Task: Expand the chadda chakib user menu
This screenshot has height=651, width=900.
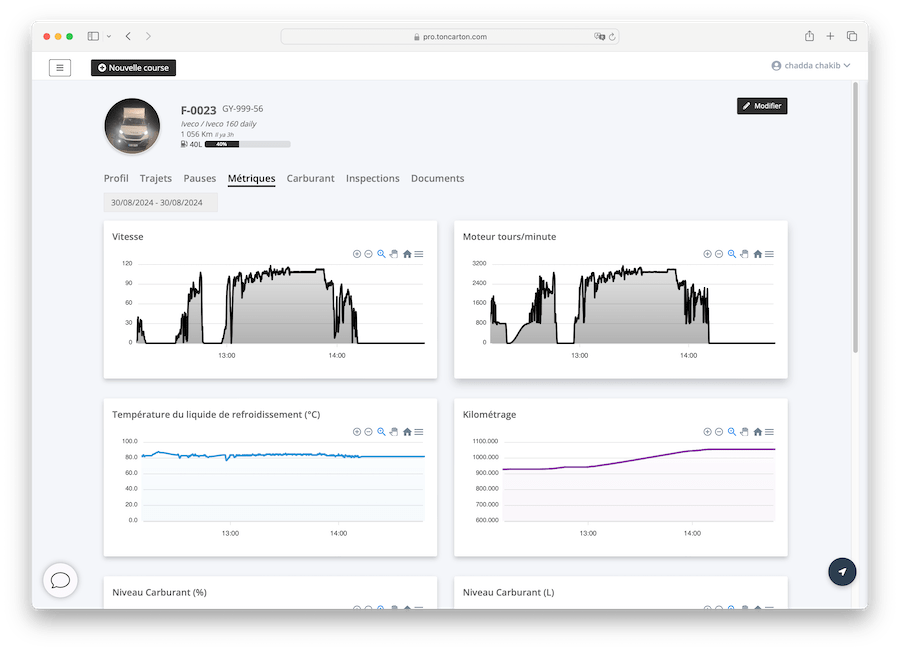Action: (810, 66)
